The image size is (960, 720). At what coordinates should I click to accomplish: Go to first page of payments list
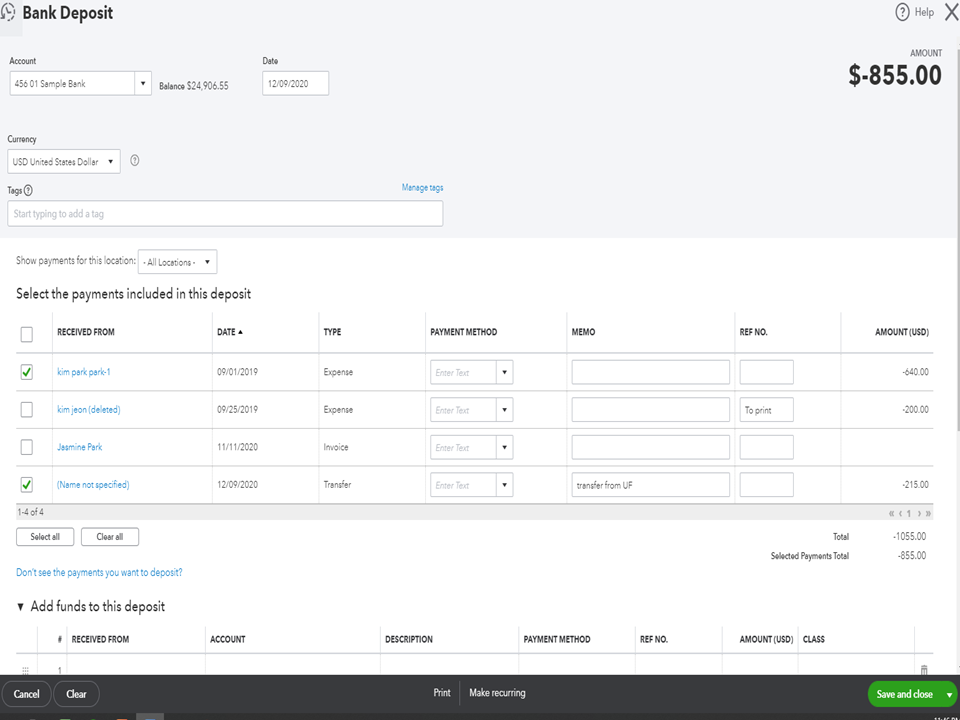[891, 513]
